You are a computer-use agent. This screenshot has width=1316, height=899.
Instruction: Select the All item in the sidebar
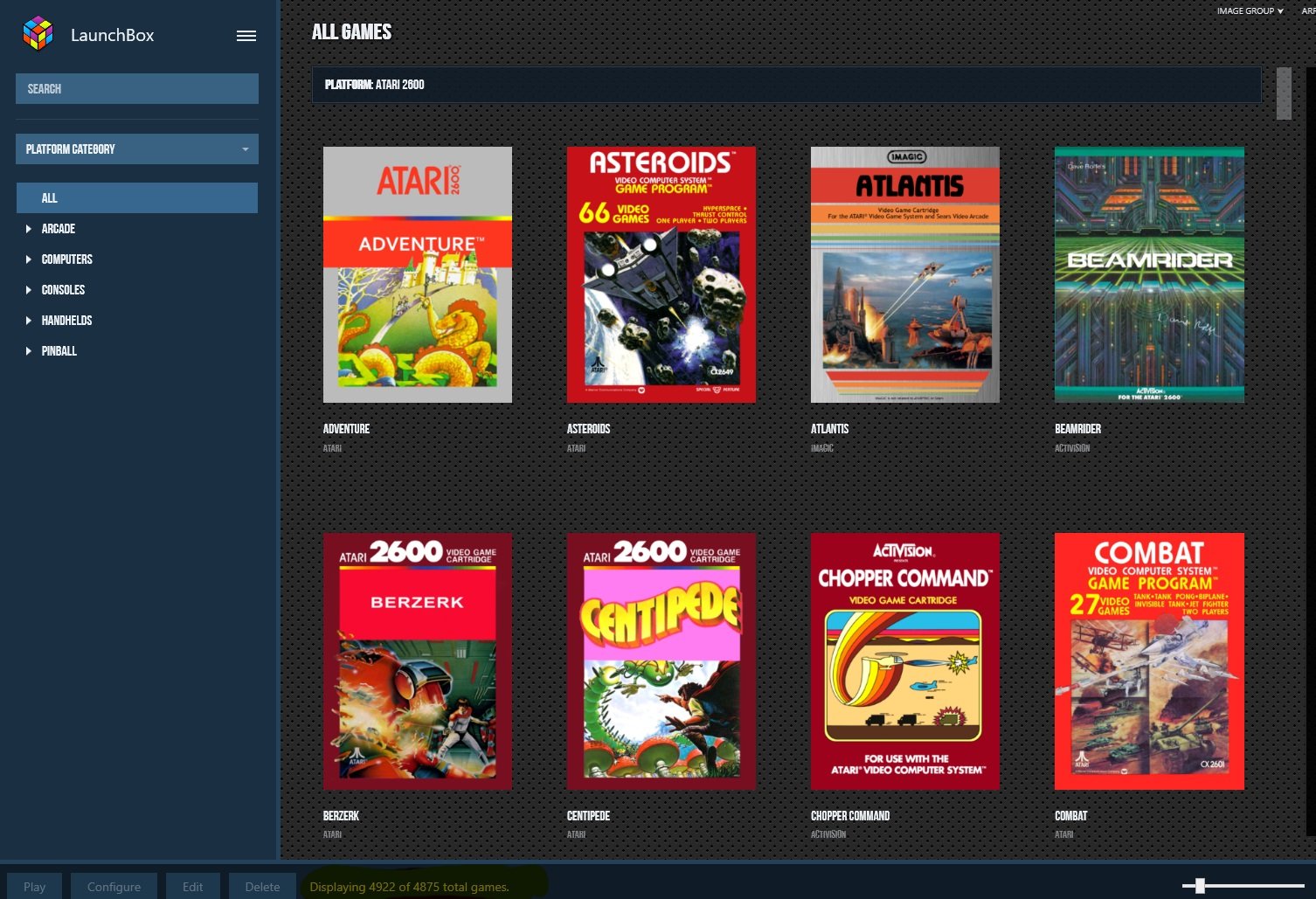[137, 197]
